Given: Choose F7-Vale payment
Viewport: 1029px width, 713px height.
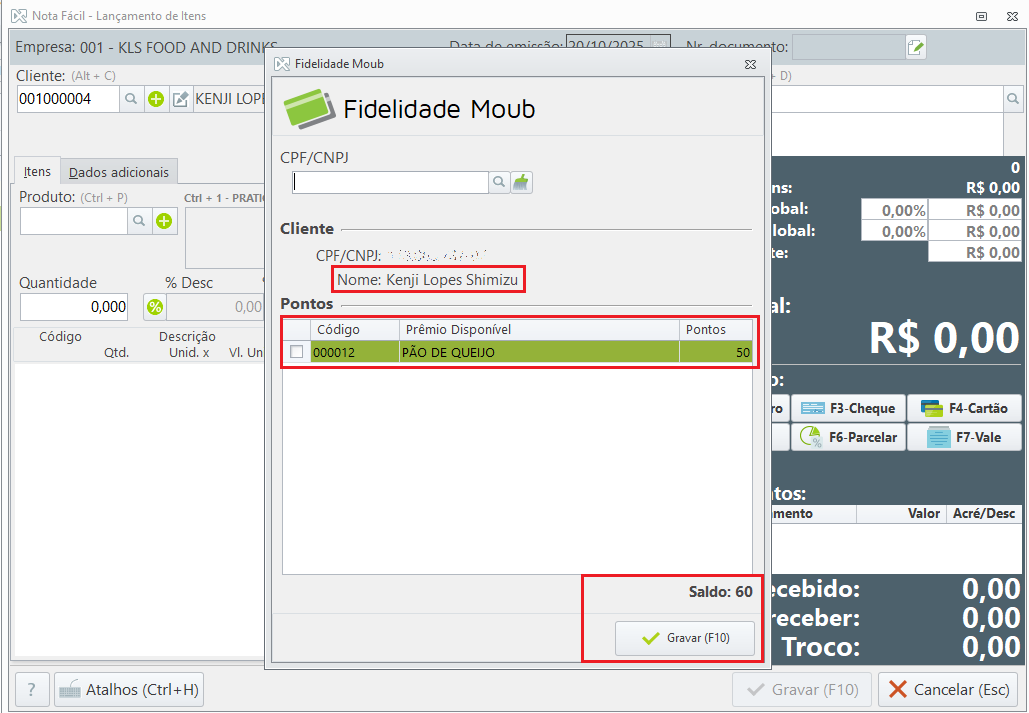Looking at the screenshot, I should pos(964,437).
